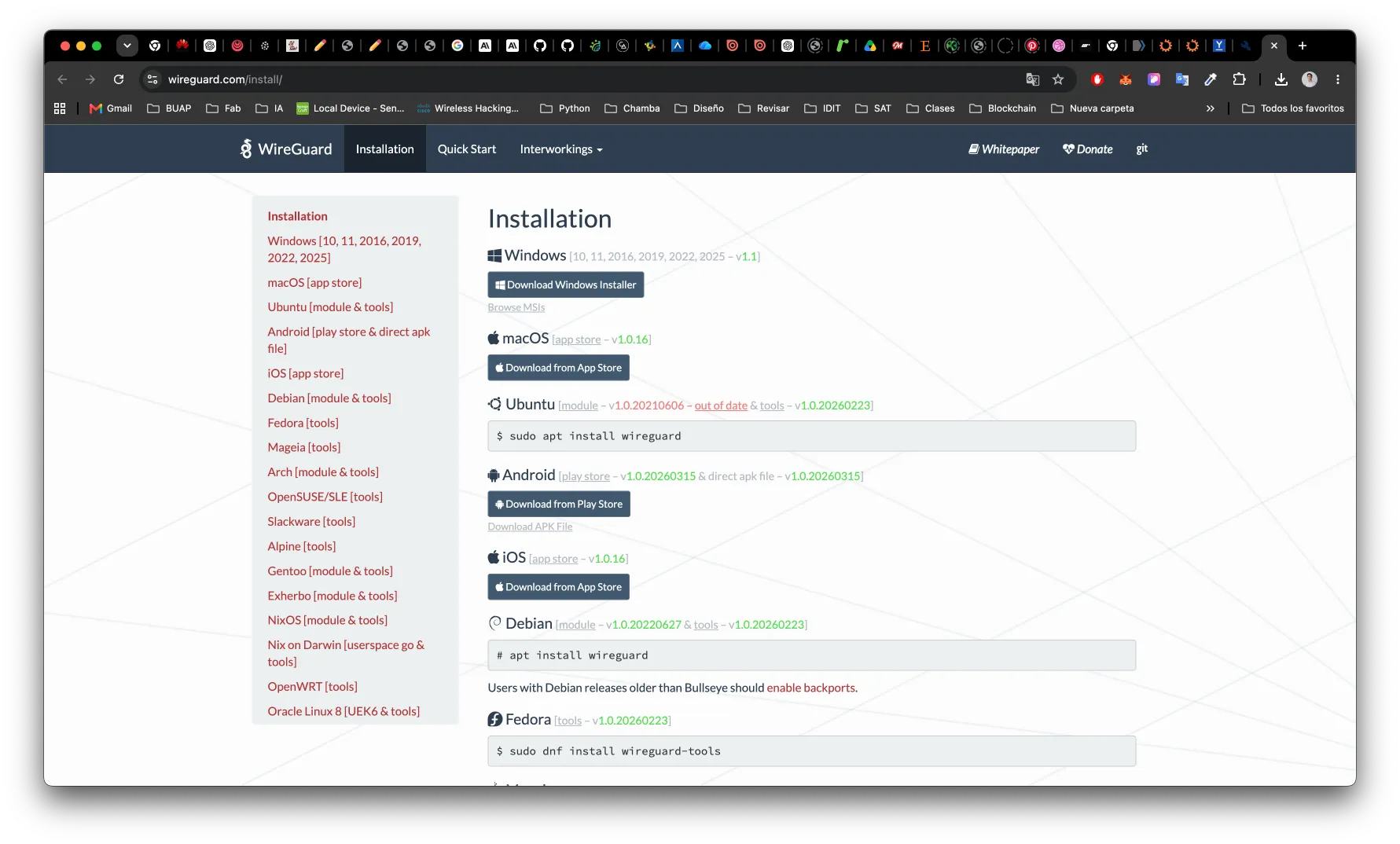Click the URL address bar field
1400x844 pixels.
pyautogui.click(x=582, y=79)
